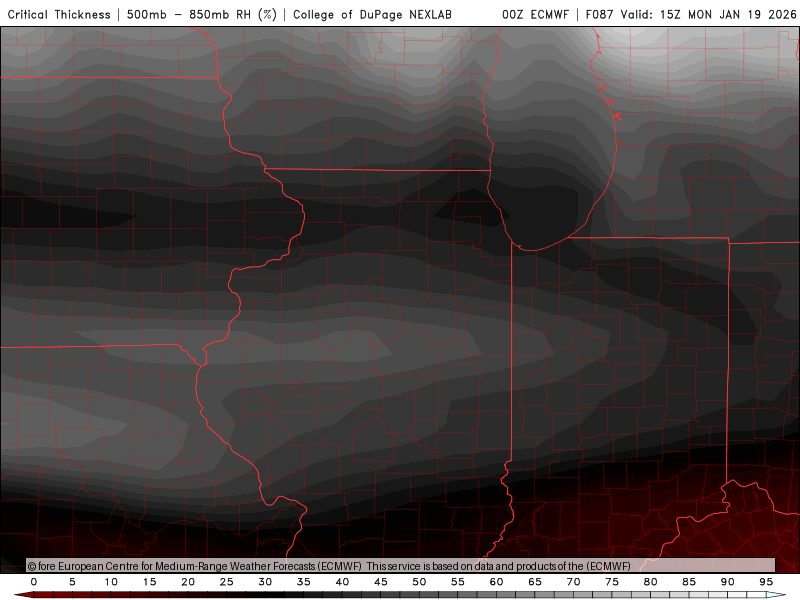
Task: Click the colorbar label "65"
Action: coord(535,582)
